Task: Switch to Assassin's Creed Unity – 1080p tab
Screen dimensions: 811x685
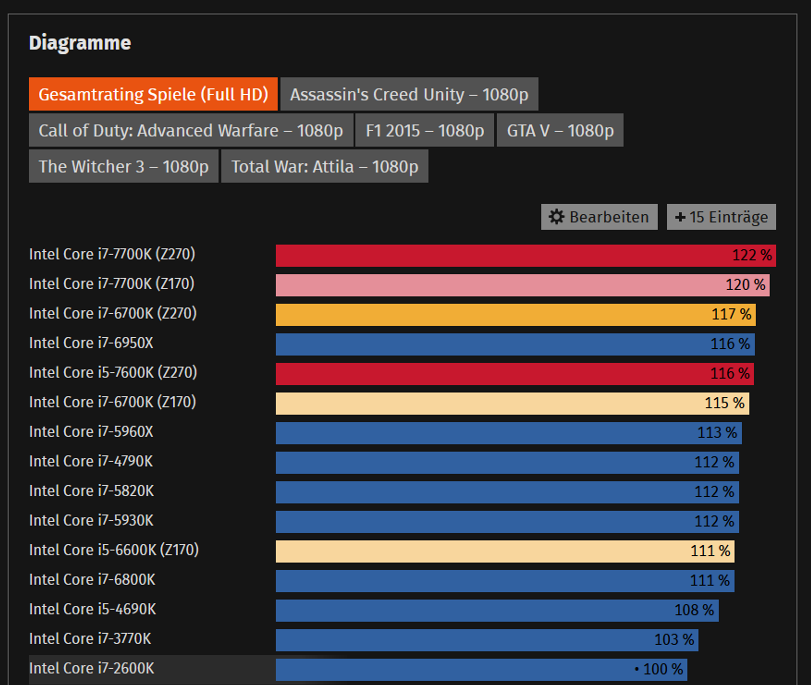Action: 409,94
